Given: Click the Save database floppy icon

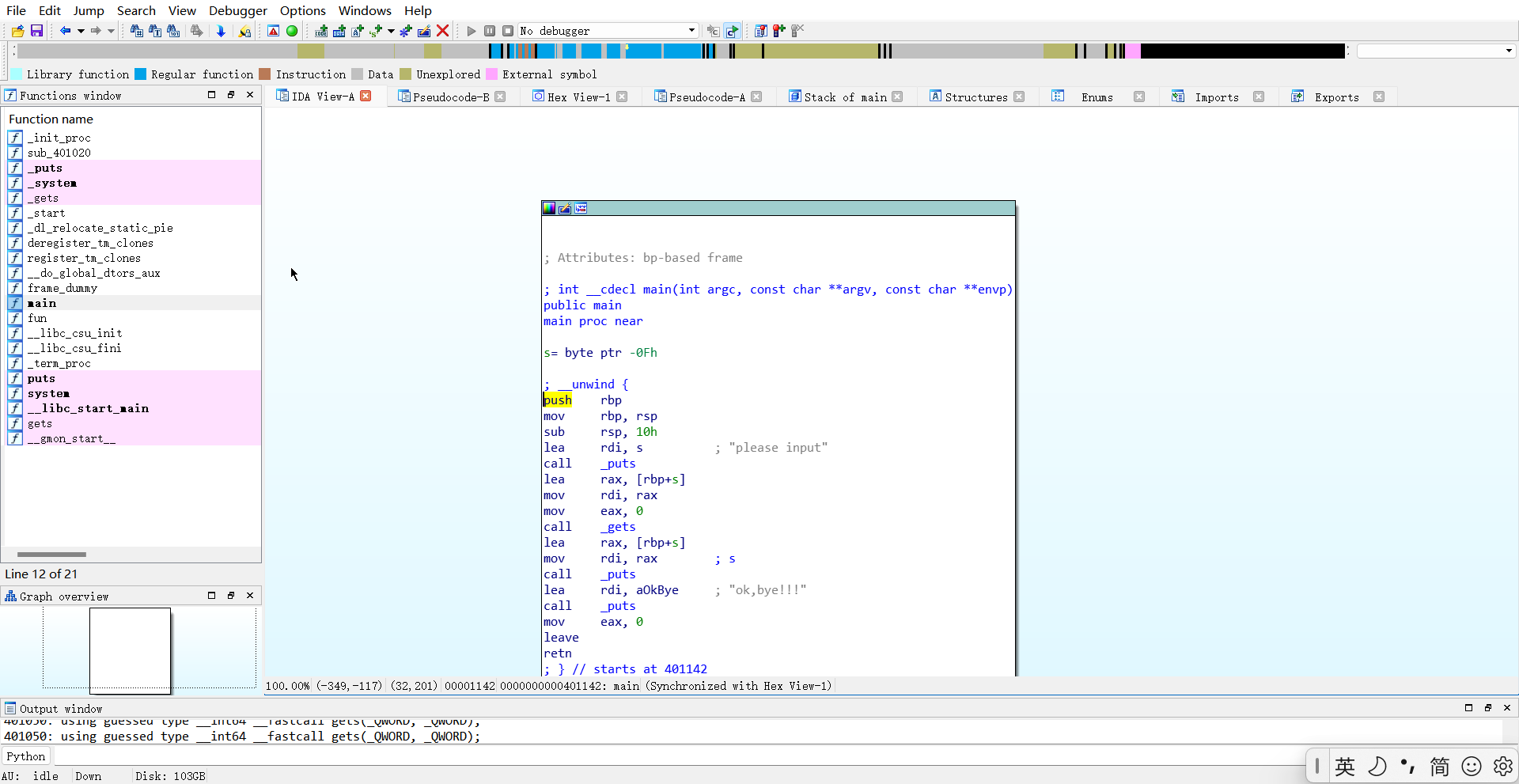Looking at the screenshot, I should pyautogui.click(x=36, y=31).
